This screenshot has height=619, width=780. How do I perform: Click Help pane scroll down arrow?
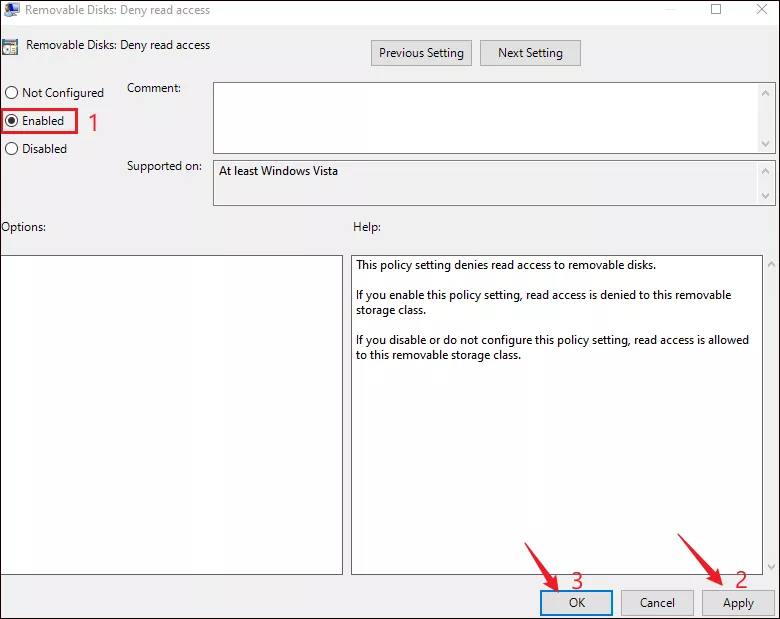[x=771, y=567]
